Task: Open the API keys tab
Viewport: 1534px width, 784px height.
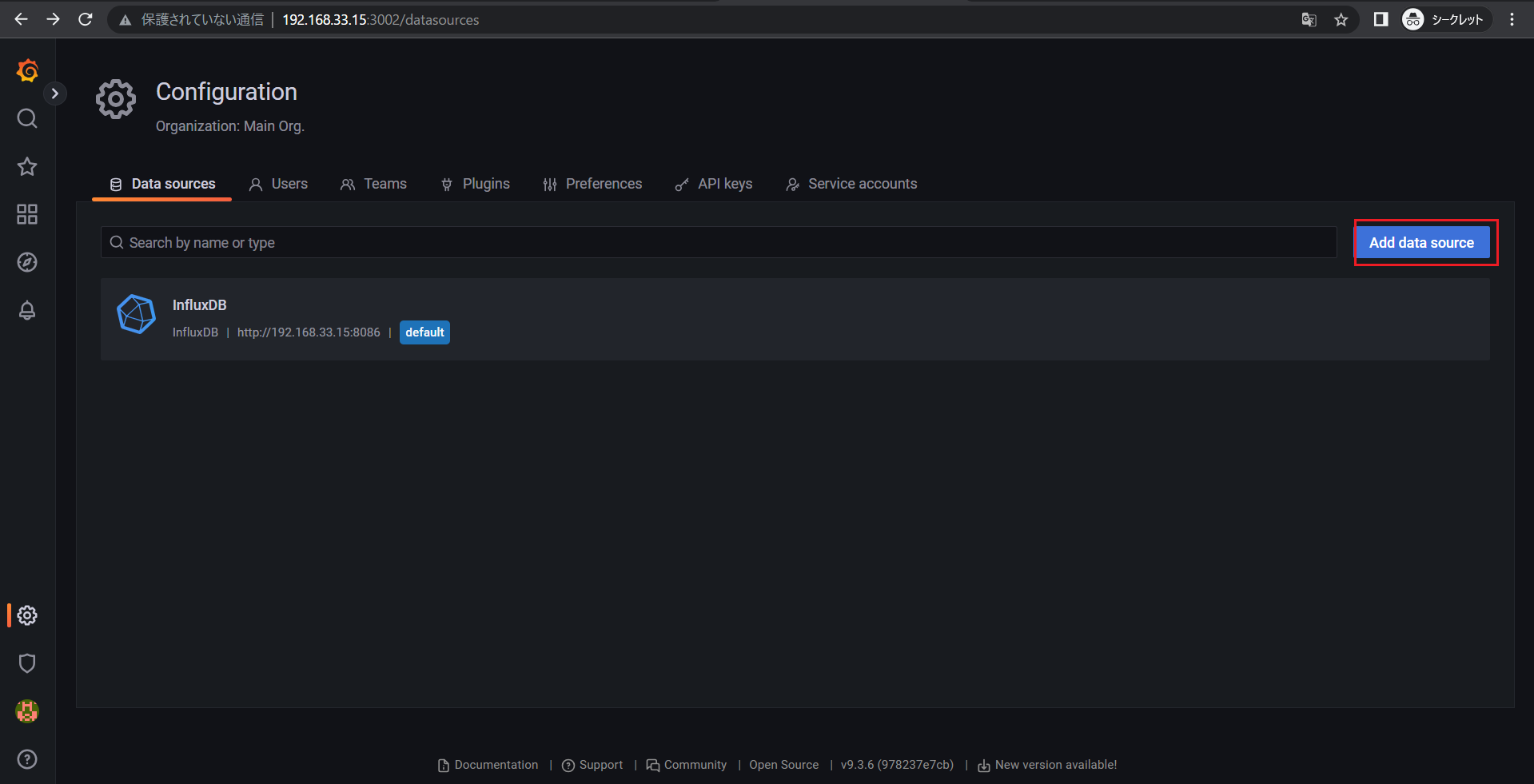Action: [x=714, y=184]
